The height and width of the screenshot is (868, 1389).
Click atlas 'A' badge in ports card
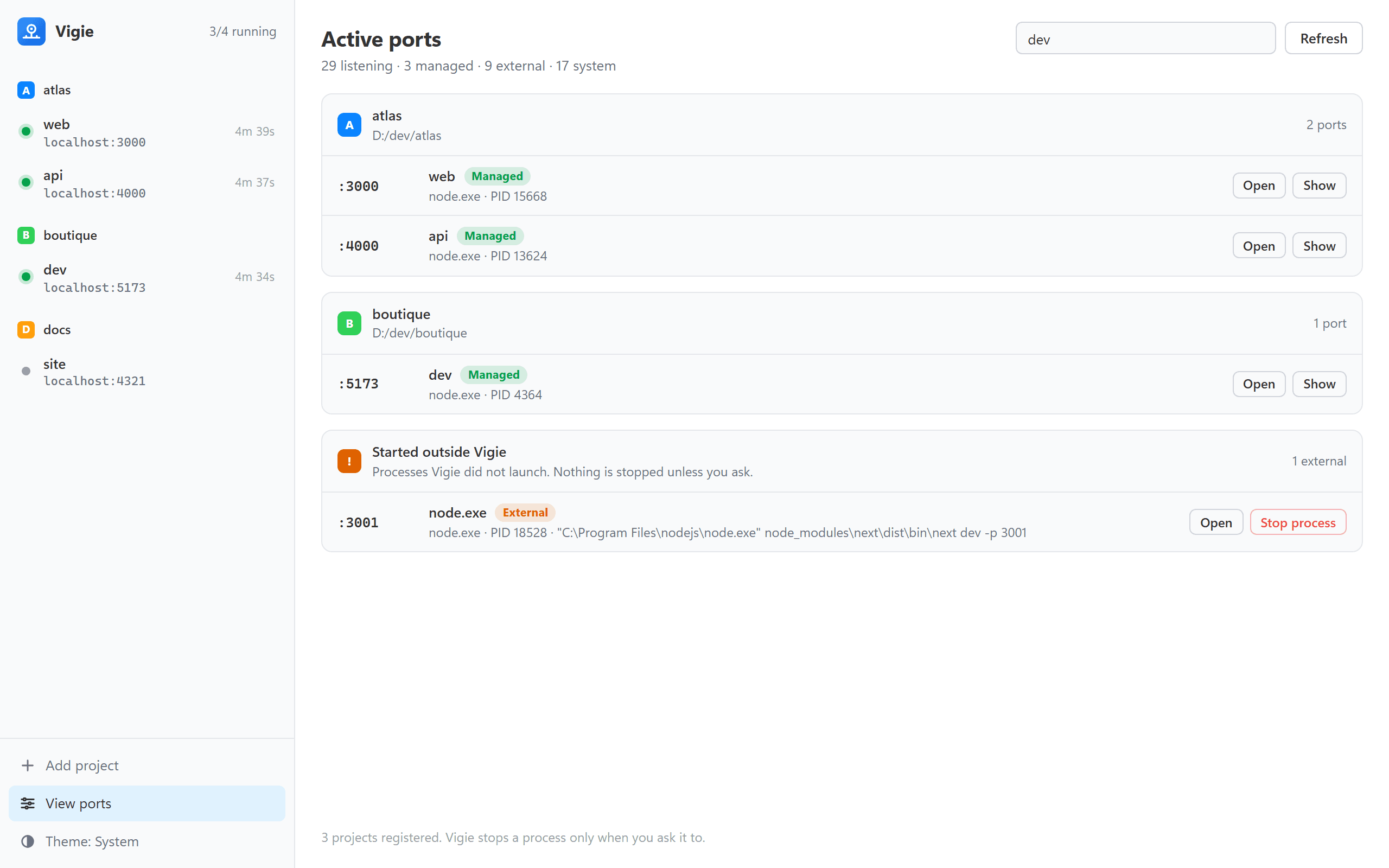[349, 125]
